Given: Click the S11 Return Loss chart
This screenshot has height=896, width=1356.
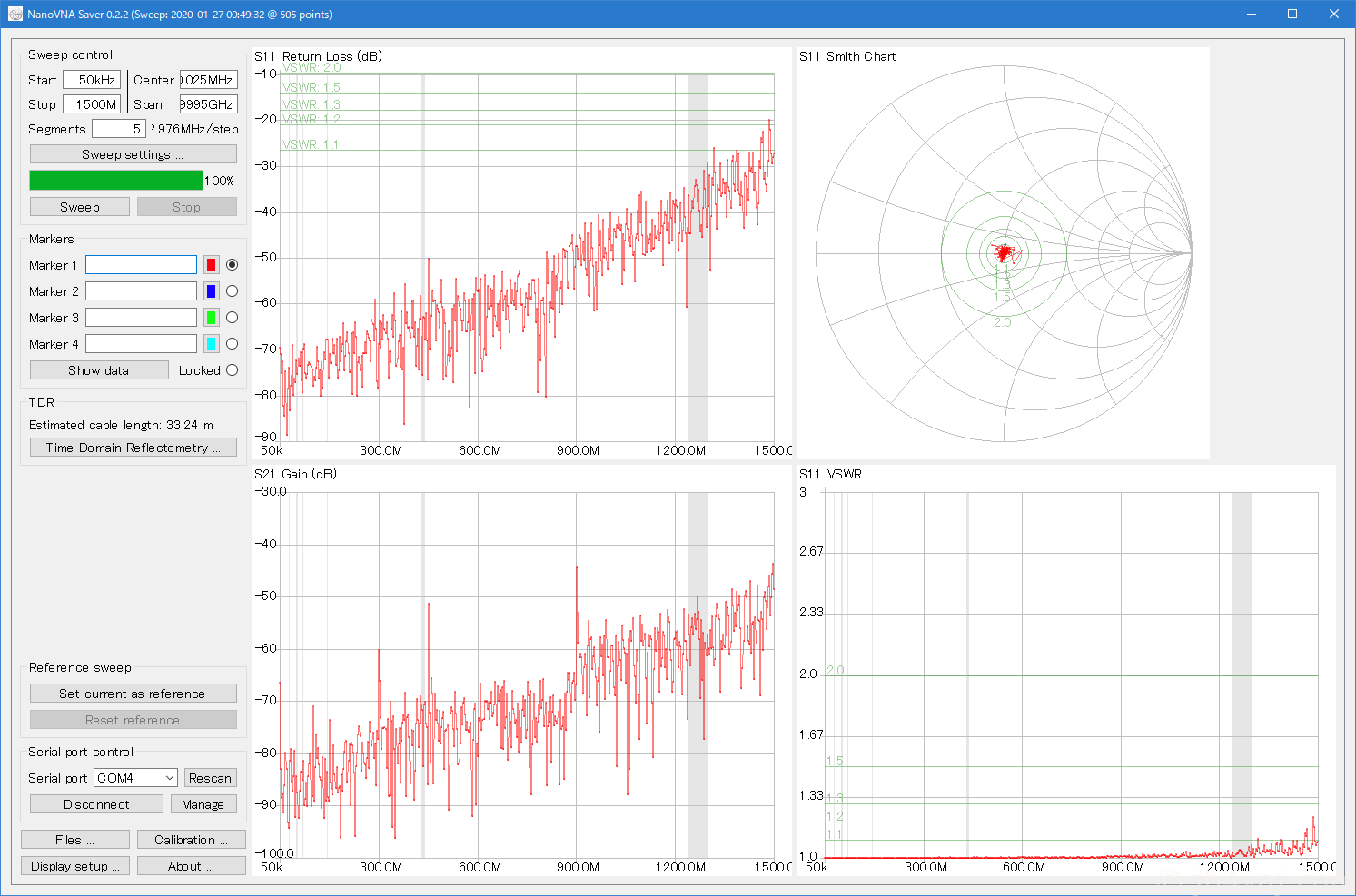Looking at the screenshot, I should pyautogui.click(x=522, y=253).
